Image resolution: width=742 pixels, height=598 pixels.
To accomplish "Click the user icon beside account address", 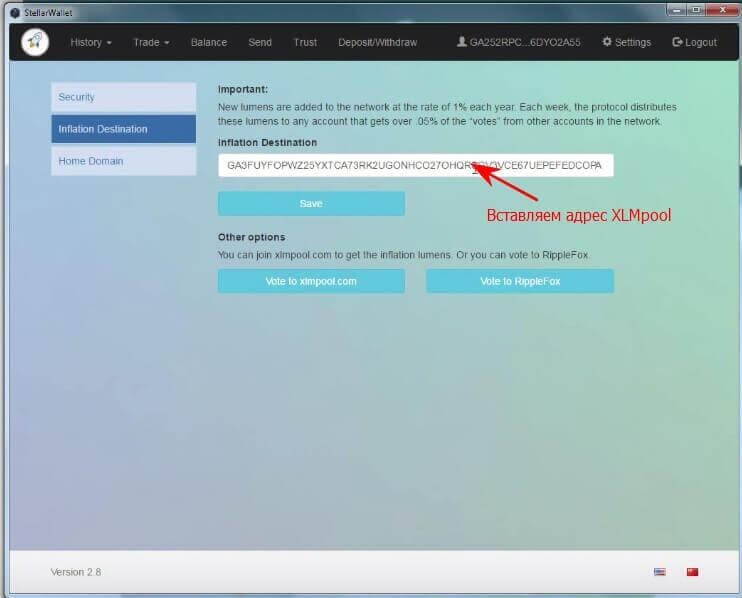I will (x=461, y=42).
